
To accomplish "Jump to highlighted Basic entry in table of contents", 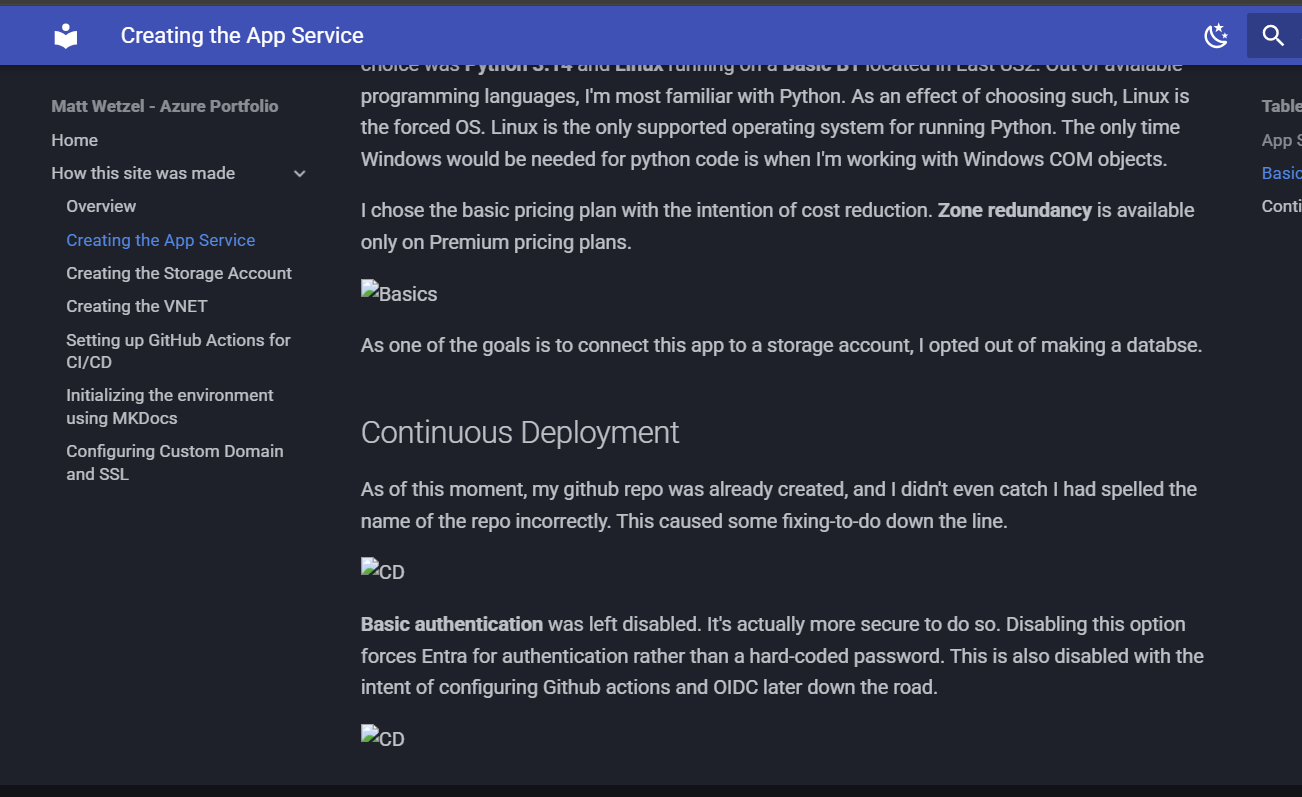I will coord(1281,173).
